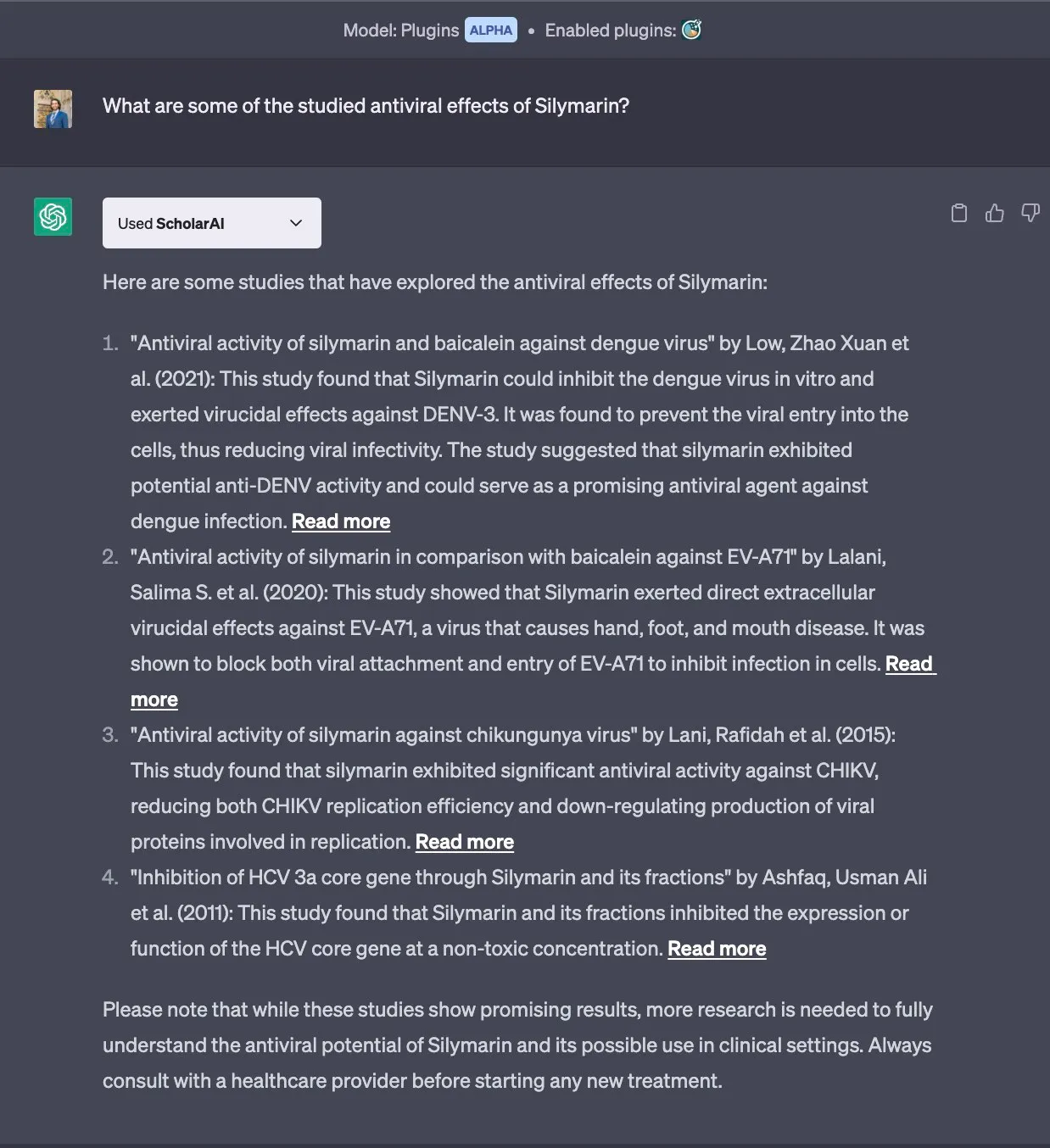Screen dimensions: 1050x1148
Task: Click the ALPHA badge
Action: click(x=490, y=31)
